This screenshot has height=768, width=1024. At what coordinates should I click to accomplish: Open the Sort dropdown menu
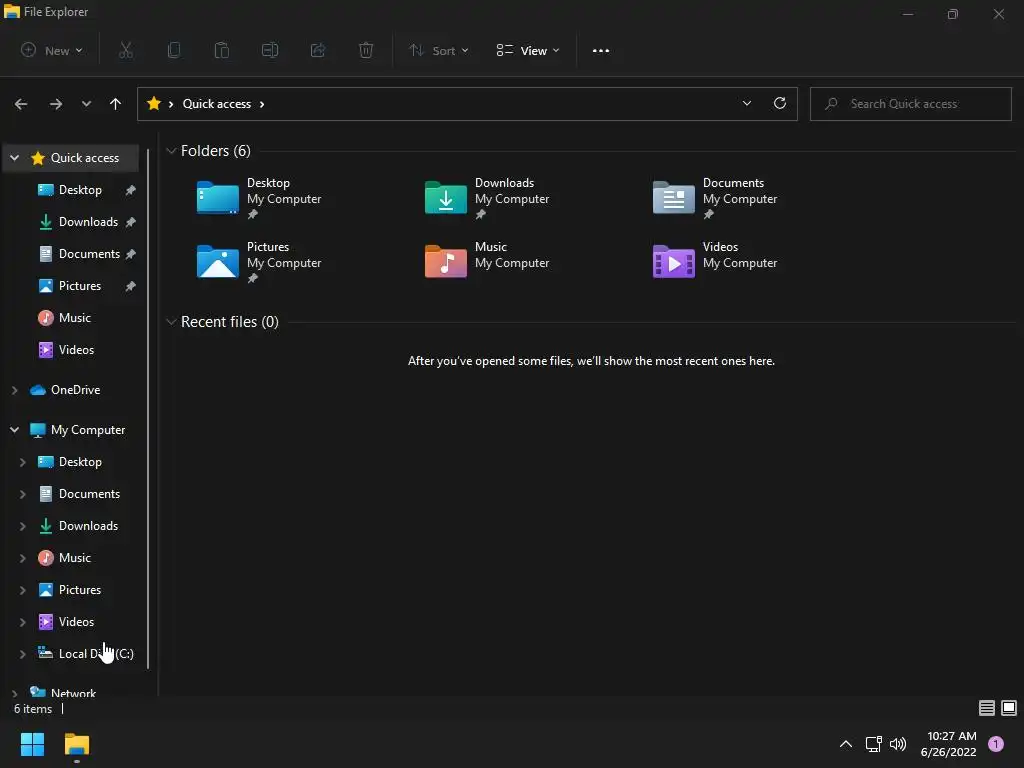(x=439, y=50)
